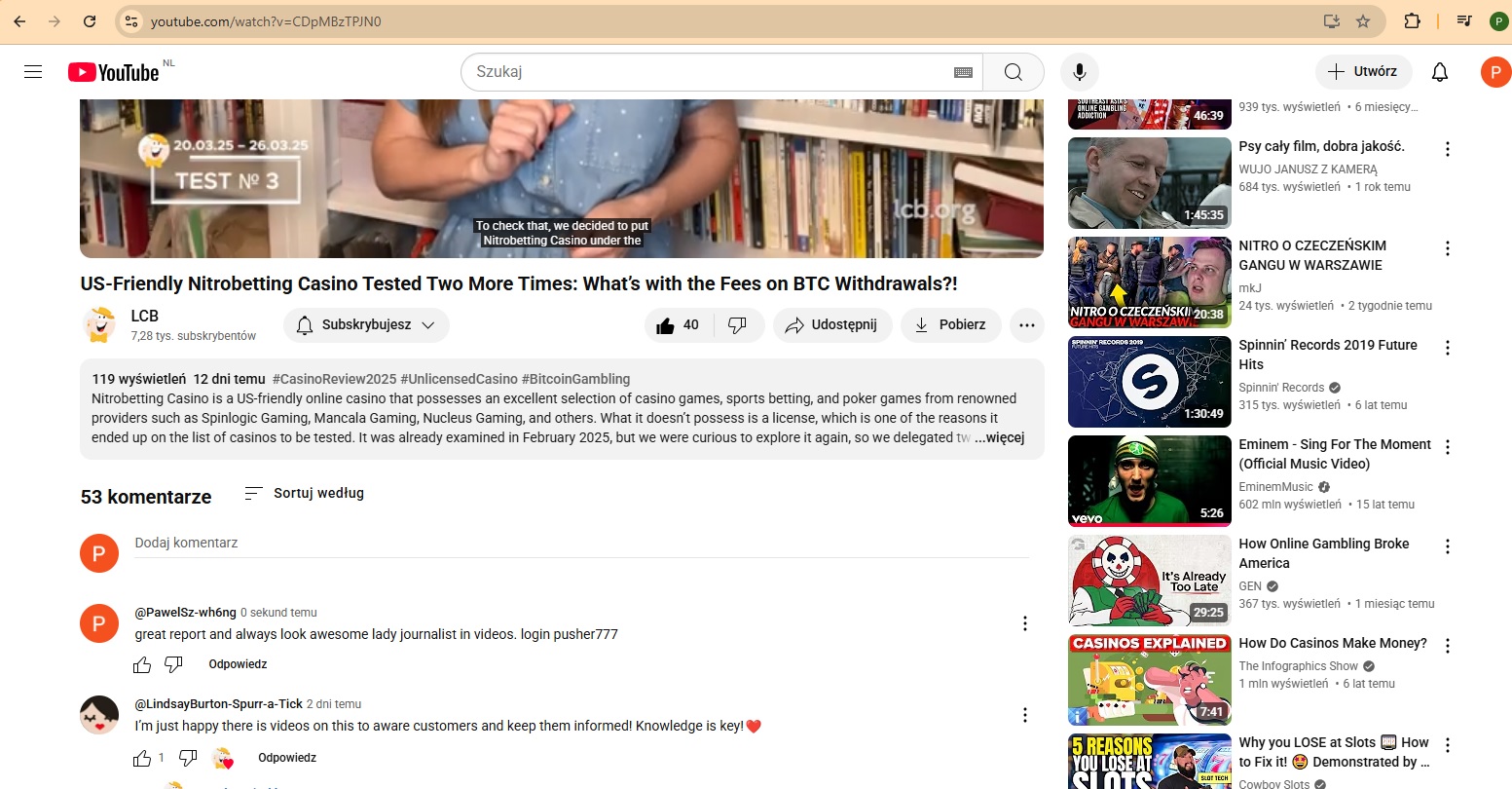Viewport: 1512px width, 789px height.
Task: Open Spinnin' Records 2019 thumbnail
Action: pyautogui.click(x=1150, y=382)
